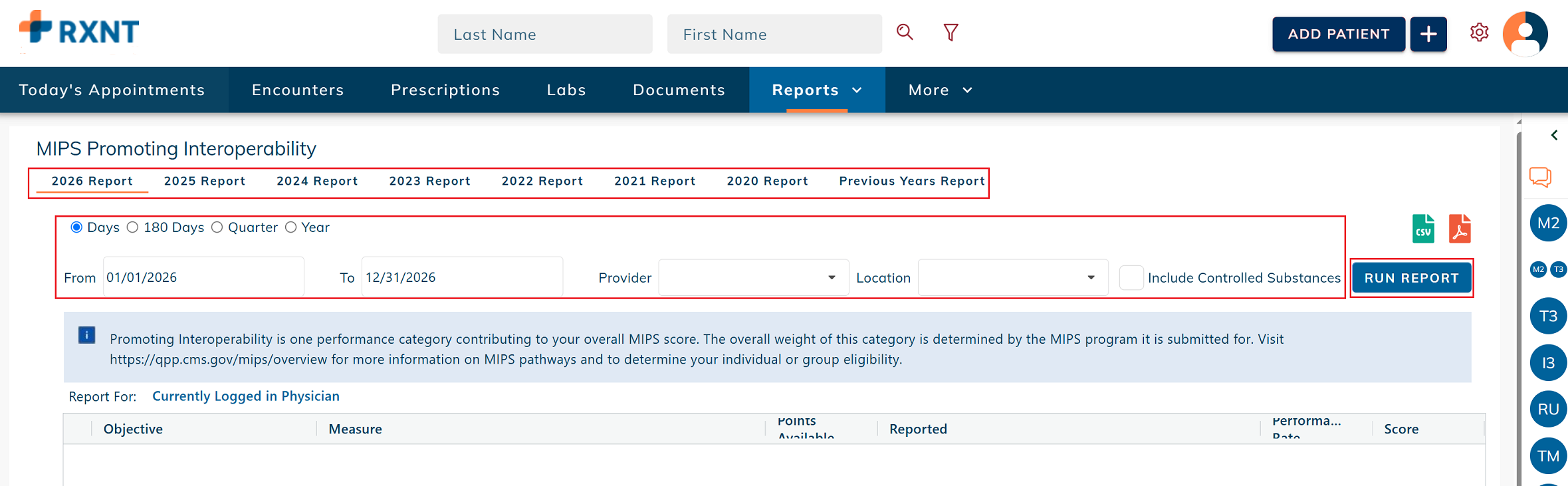Open chat messages icon in sidebar
Image resolution: width=1568 pixels, height=486 pixels.
1540,177
